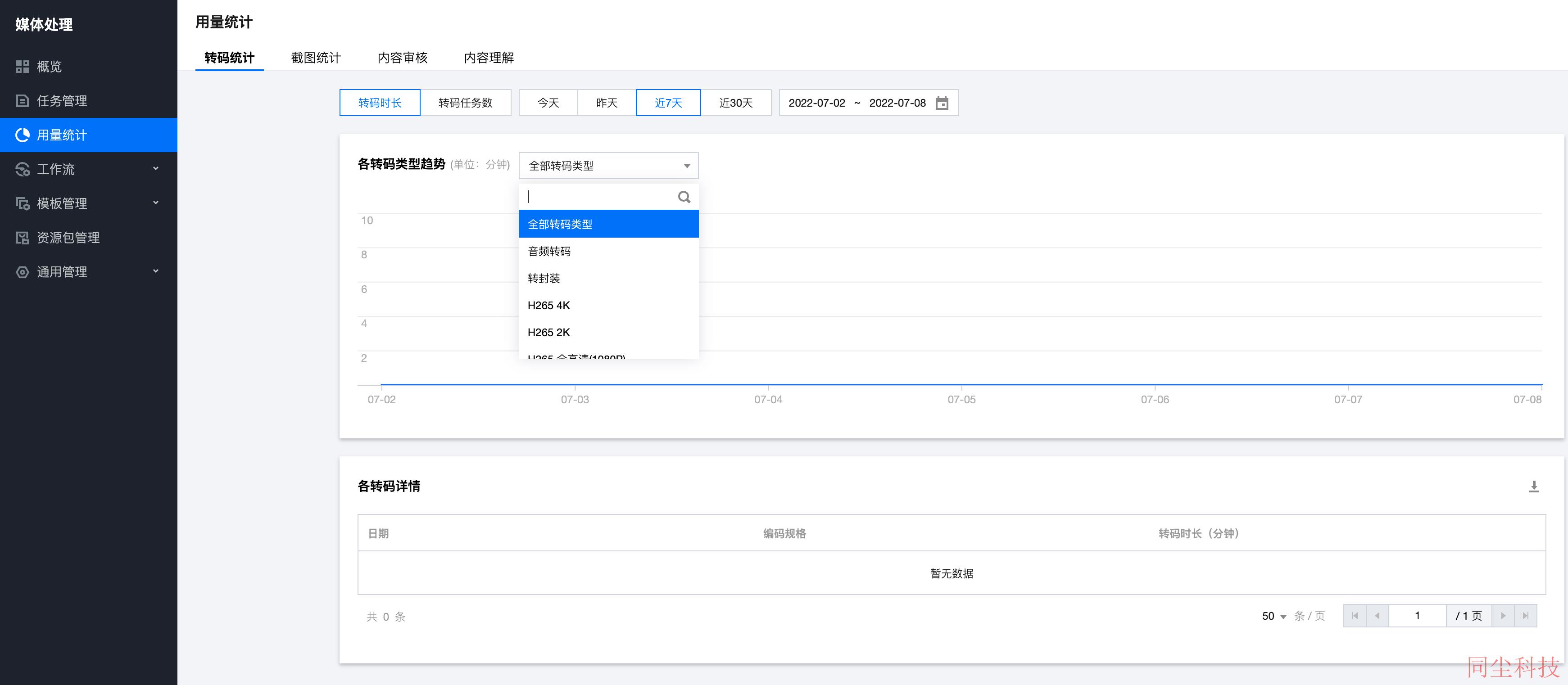
Task: Go to the first page arrow
Action: point(1355,616)
